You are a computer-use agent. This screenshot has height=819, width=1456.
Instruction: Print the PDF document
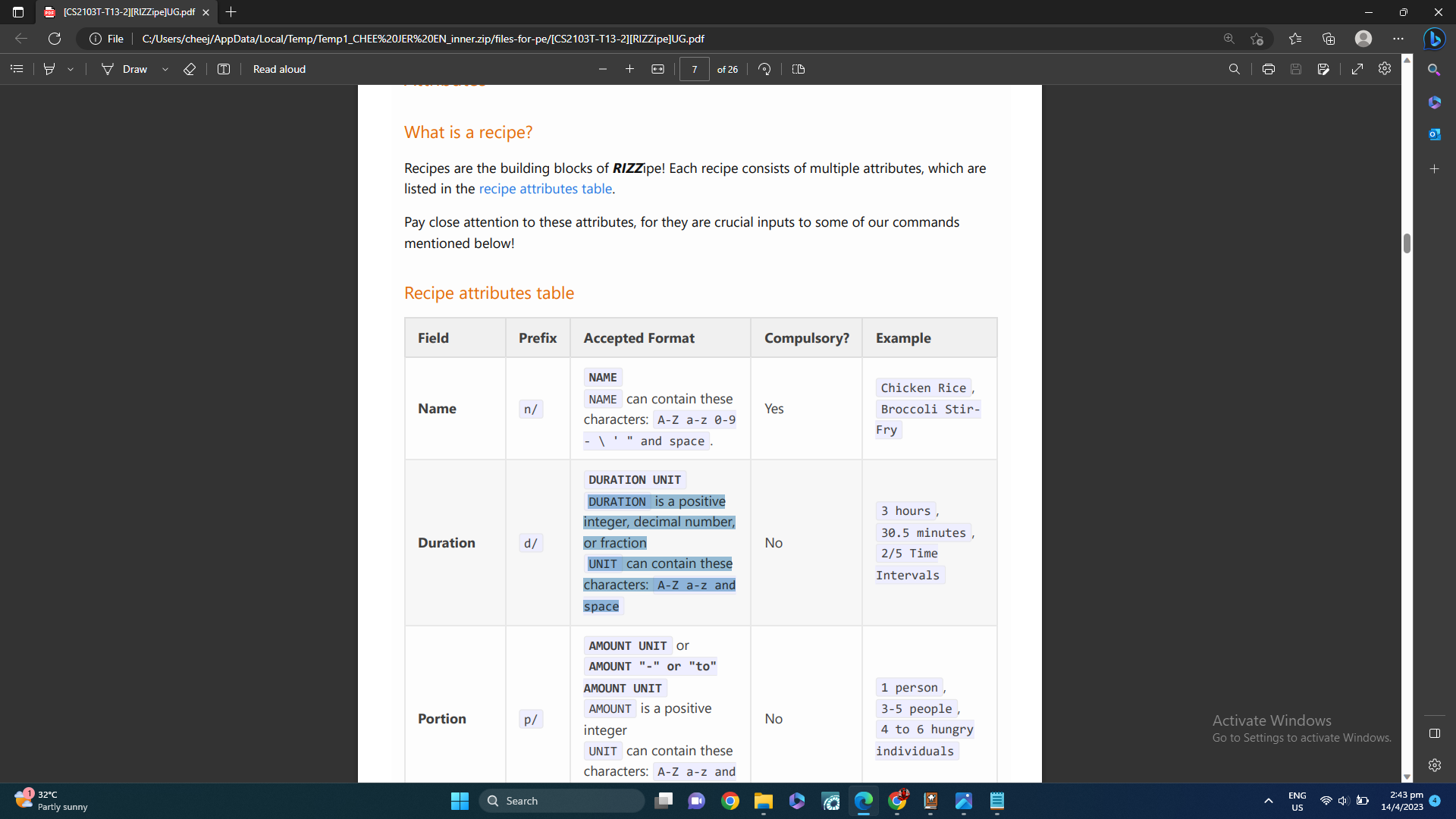pyautogui.click(x=1269, y=69)
